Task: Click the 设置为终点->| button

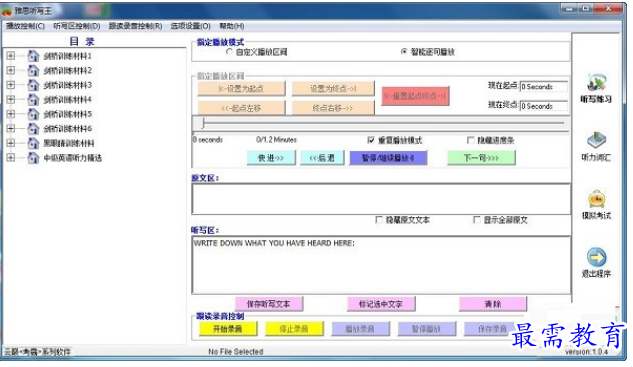Action: click(x=333, y=88)
